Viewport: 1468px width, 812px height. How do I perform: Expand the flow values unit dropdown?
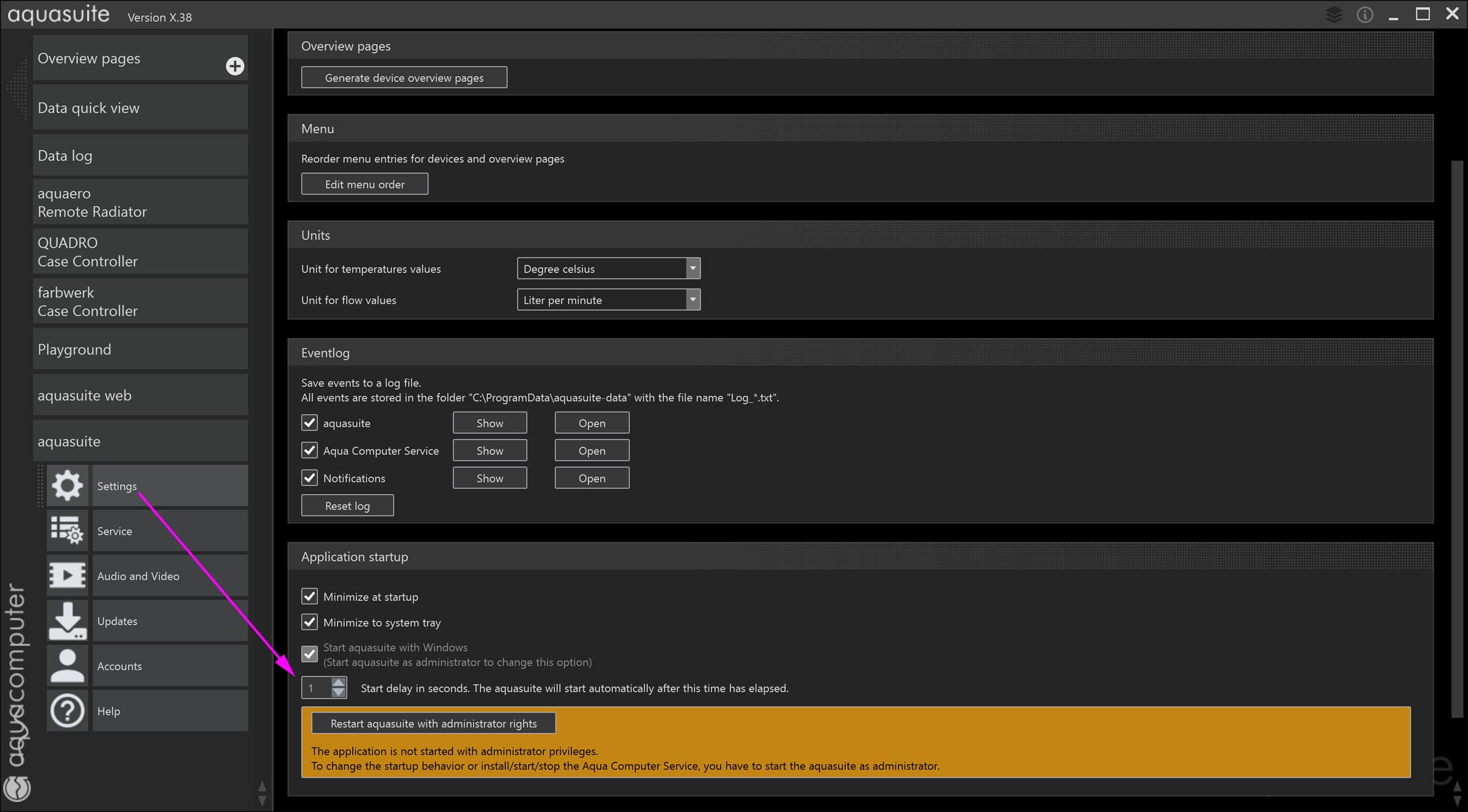click(692, 299)
